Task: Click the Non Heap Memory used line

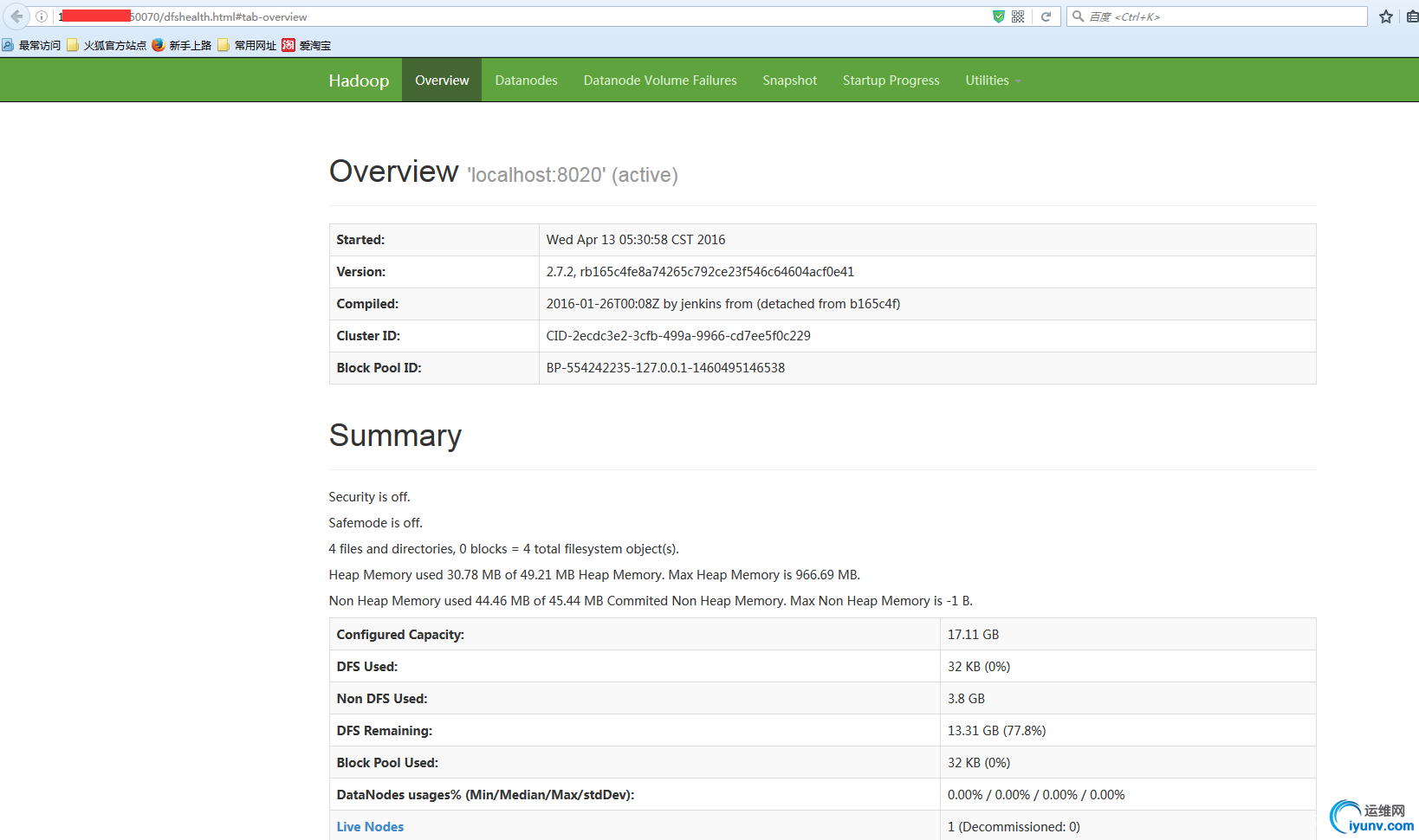Action: coord(651,601)
